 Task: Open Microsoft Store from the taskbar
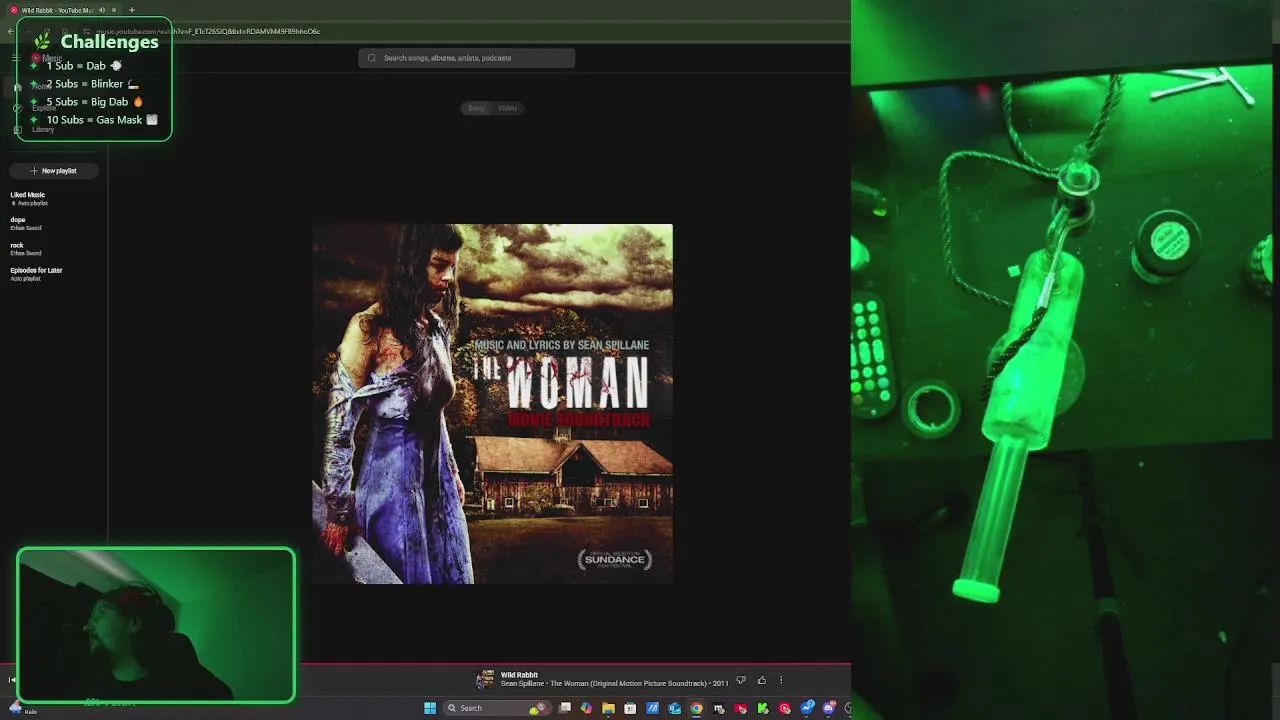point(630,708)
